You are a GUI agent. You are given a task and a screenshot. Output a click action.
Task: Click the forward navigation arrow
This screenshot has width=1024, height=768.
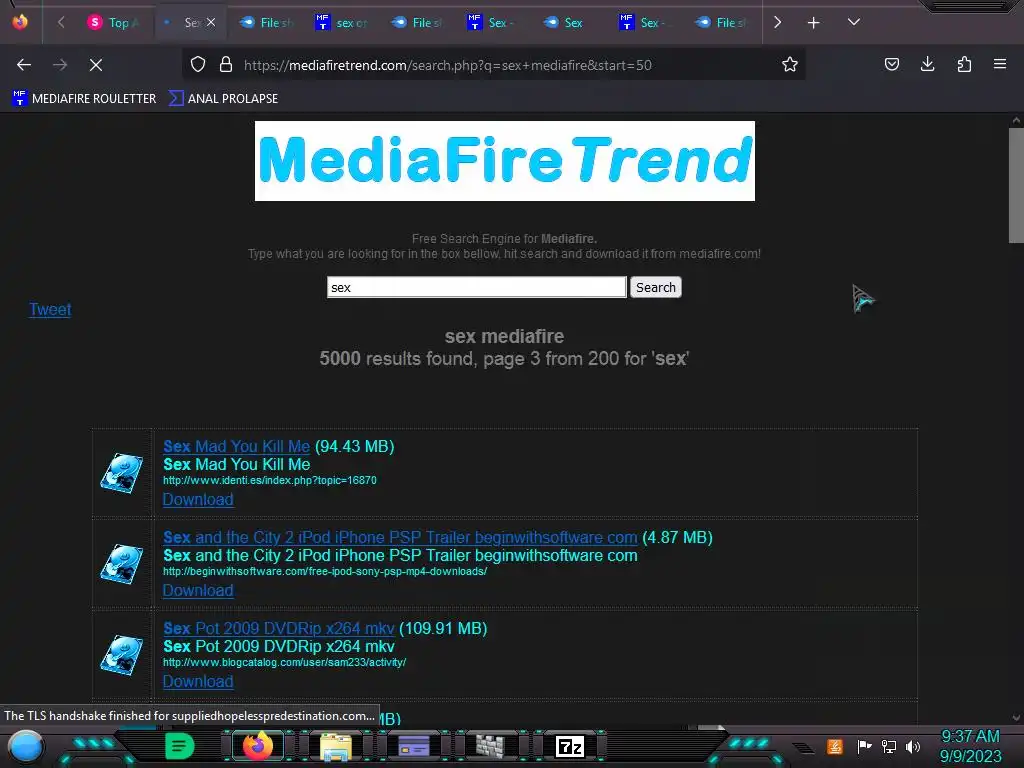60,65
